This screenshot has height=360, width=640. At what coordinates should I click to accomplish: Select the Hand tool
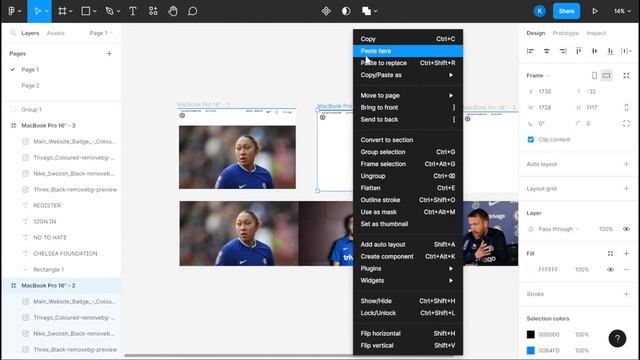point(173,11)
